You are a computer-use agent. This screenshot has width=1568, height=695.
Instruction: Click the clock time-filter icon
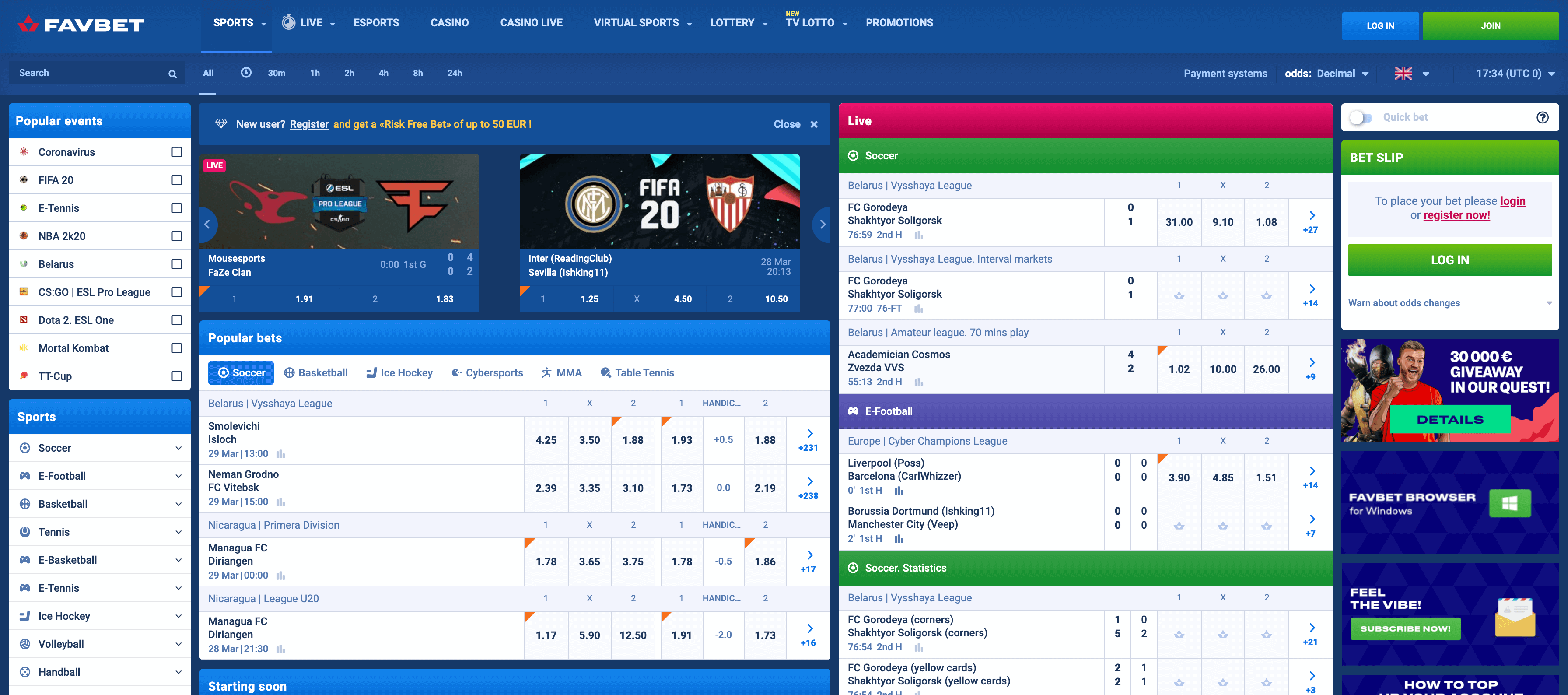pyautogui.click(x=246, y=73)
